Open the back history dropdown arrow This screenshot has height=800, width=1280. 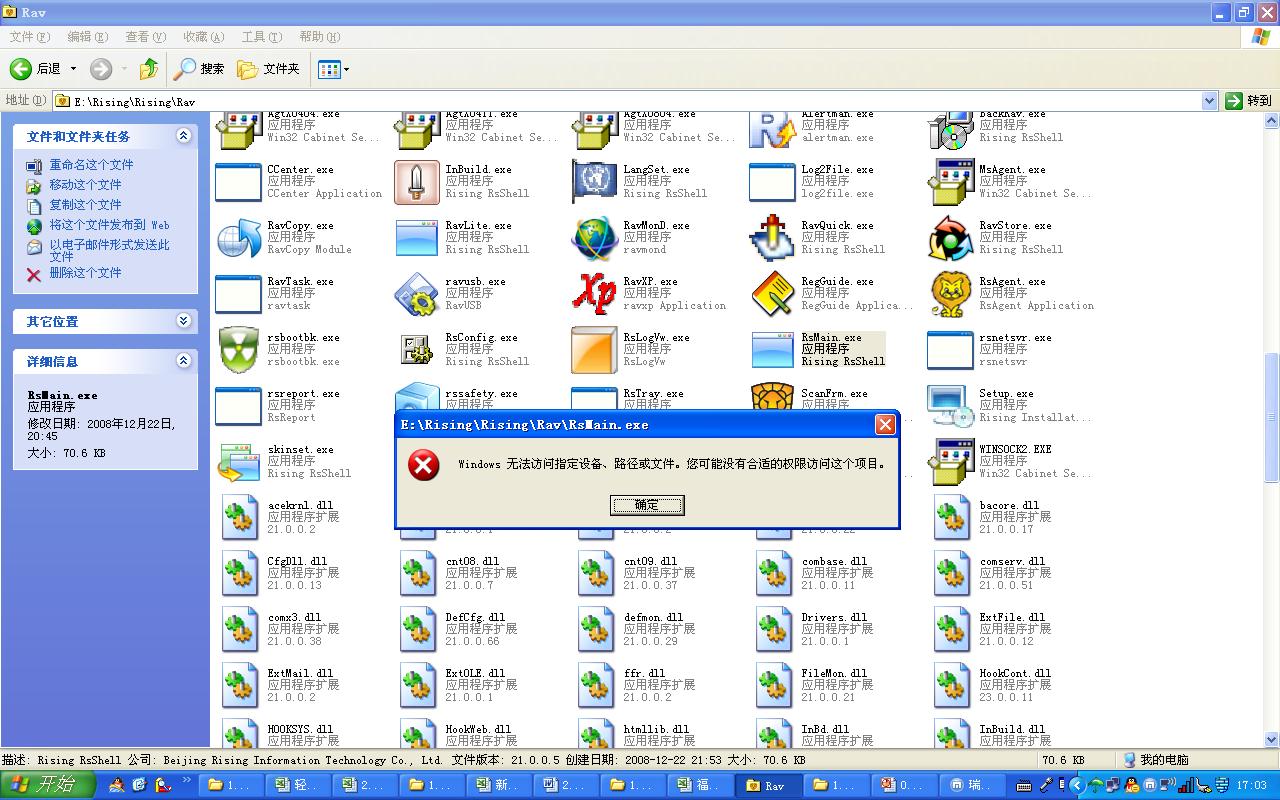73,69
